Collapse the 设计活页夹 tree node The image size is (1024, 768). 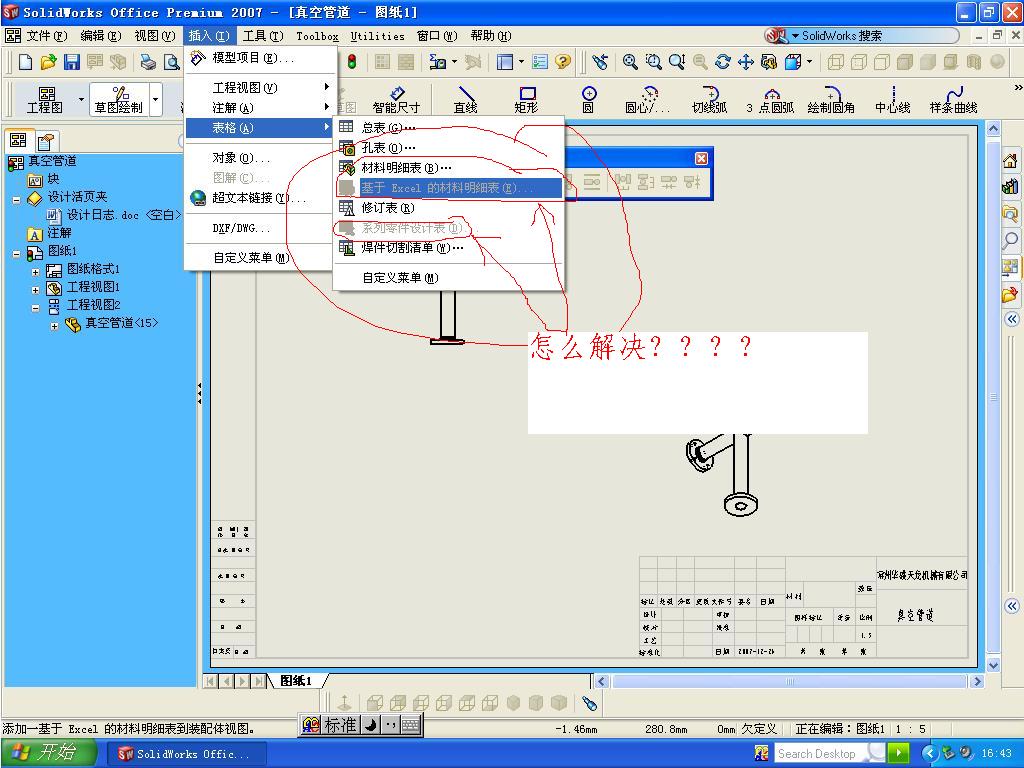point(17,200)
